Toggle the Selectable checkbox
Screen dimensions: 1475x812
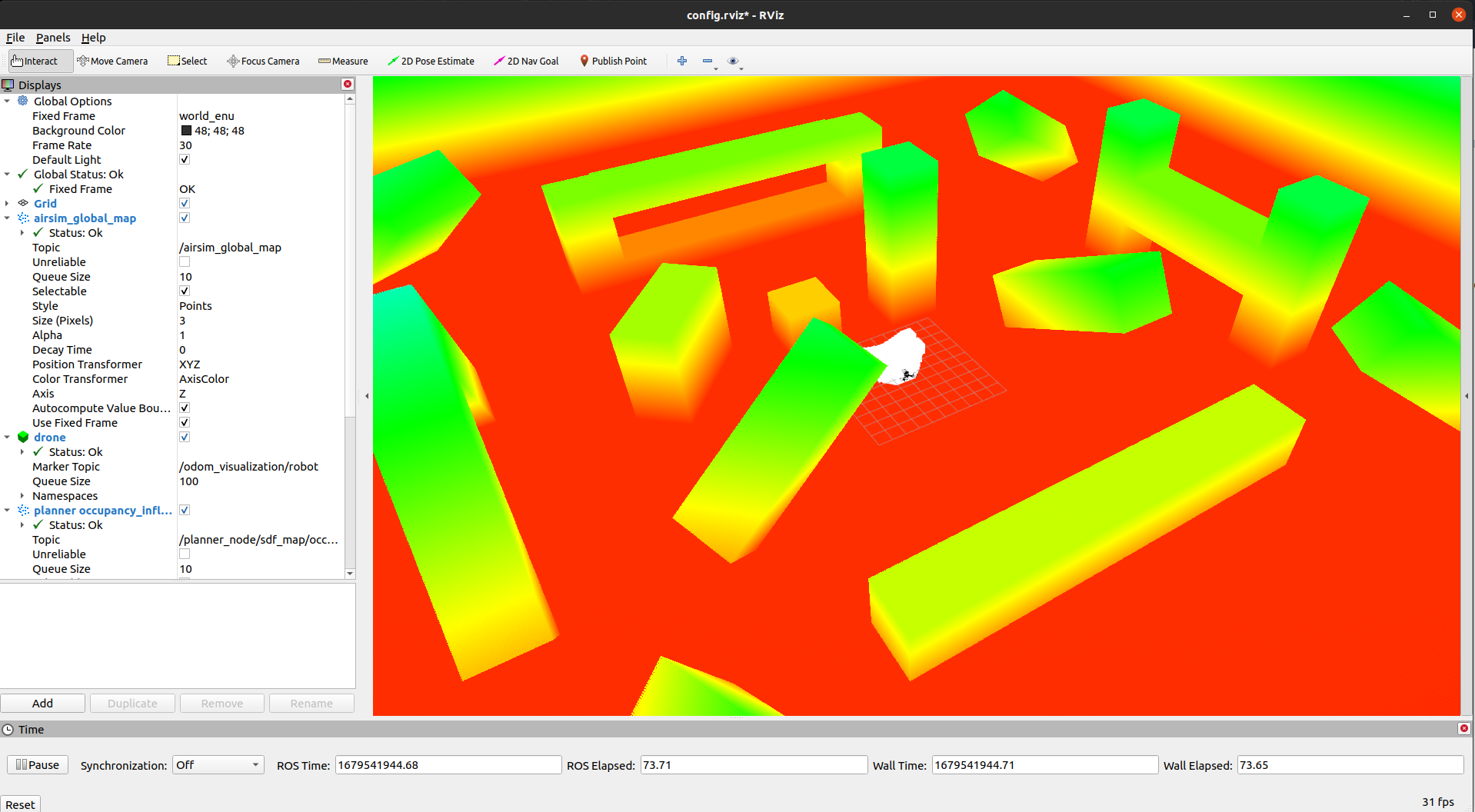point(185,291)
